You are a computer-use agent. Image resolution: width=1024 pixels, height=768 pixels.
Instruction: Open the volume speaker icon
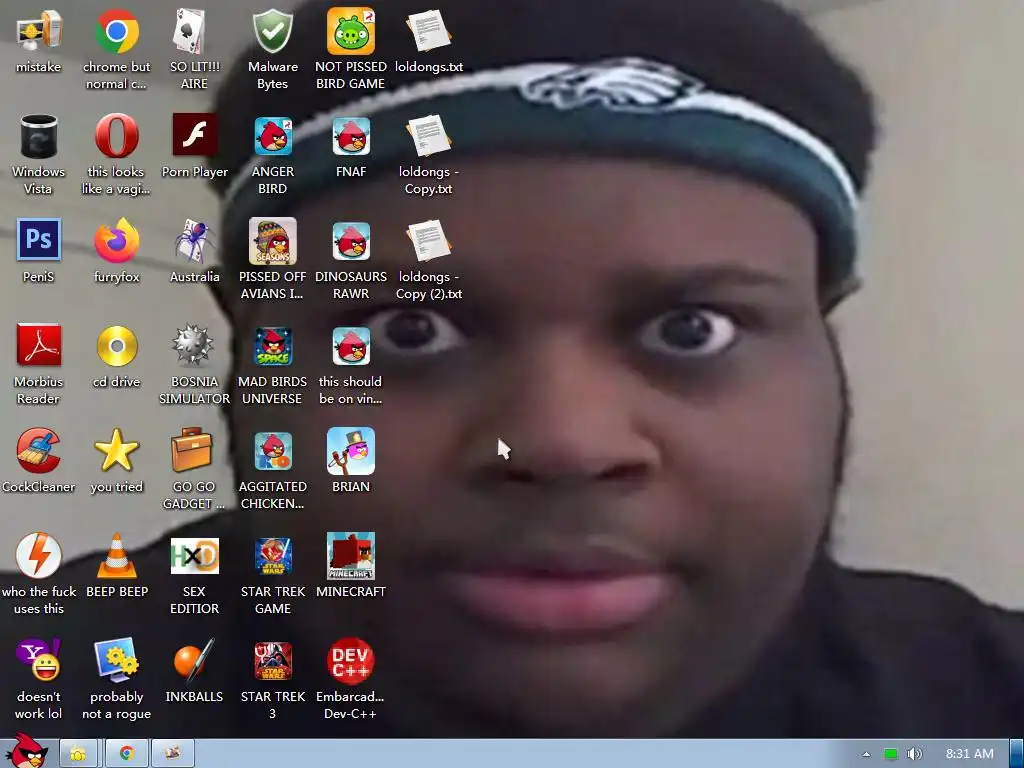point(915,754)
